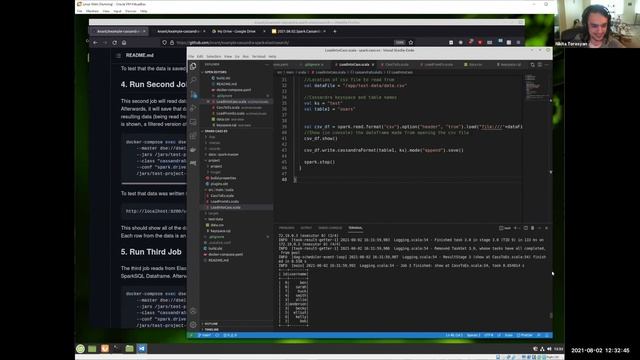
Task: Click the "5. Run Third Job" heading
Action: (x=151, y=252)
